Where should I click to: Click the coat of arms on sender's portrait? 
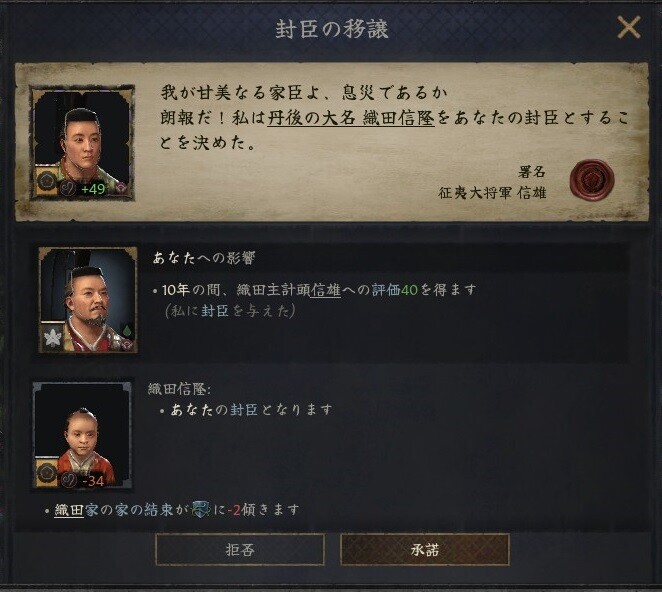46,181
